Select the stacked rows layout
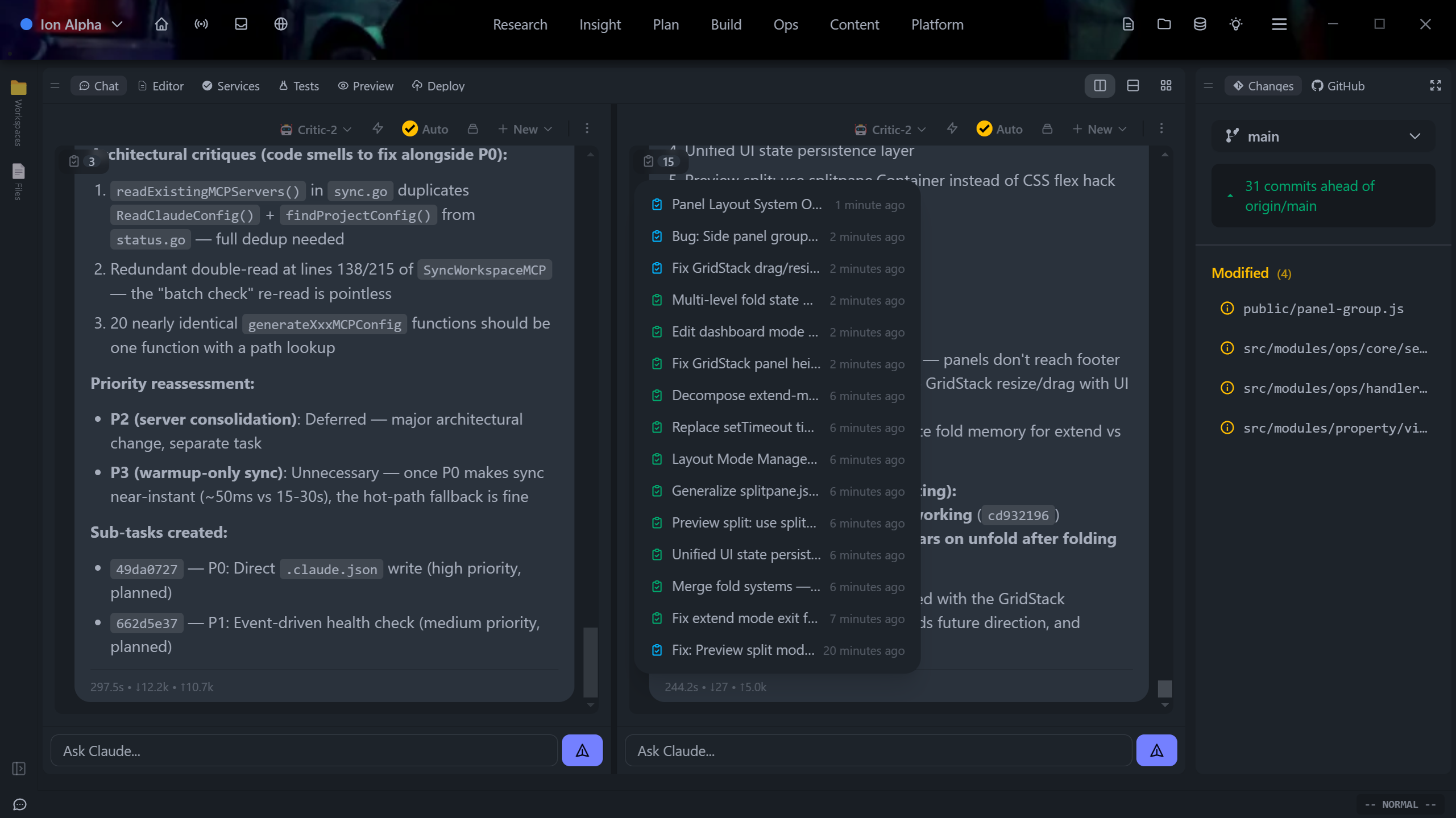 (x=1133, y=85)
